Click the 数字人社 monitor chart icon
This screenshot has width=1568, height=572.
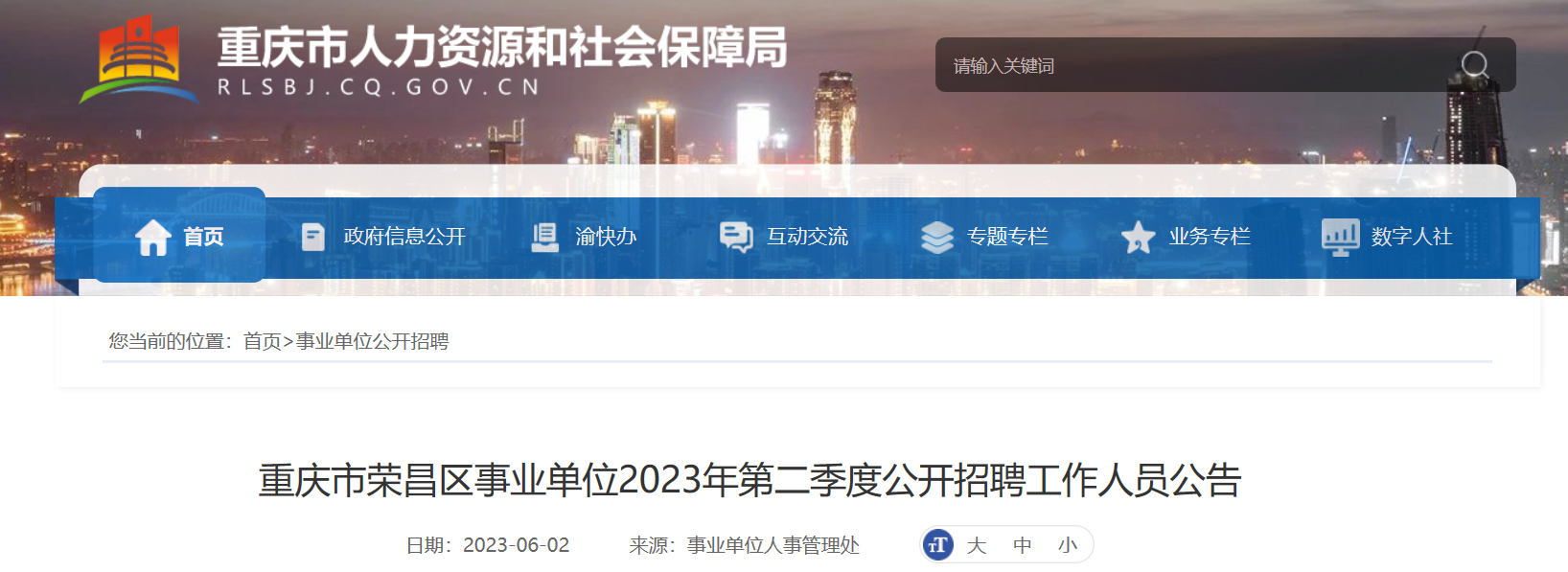pos(1340,237)
